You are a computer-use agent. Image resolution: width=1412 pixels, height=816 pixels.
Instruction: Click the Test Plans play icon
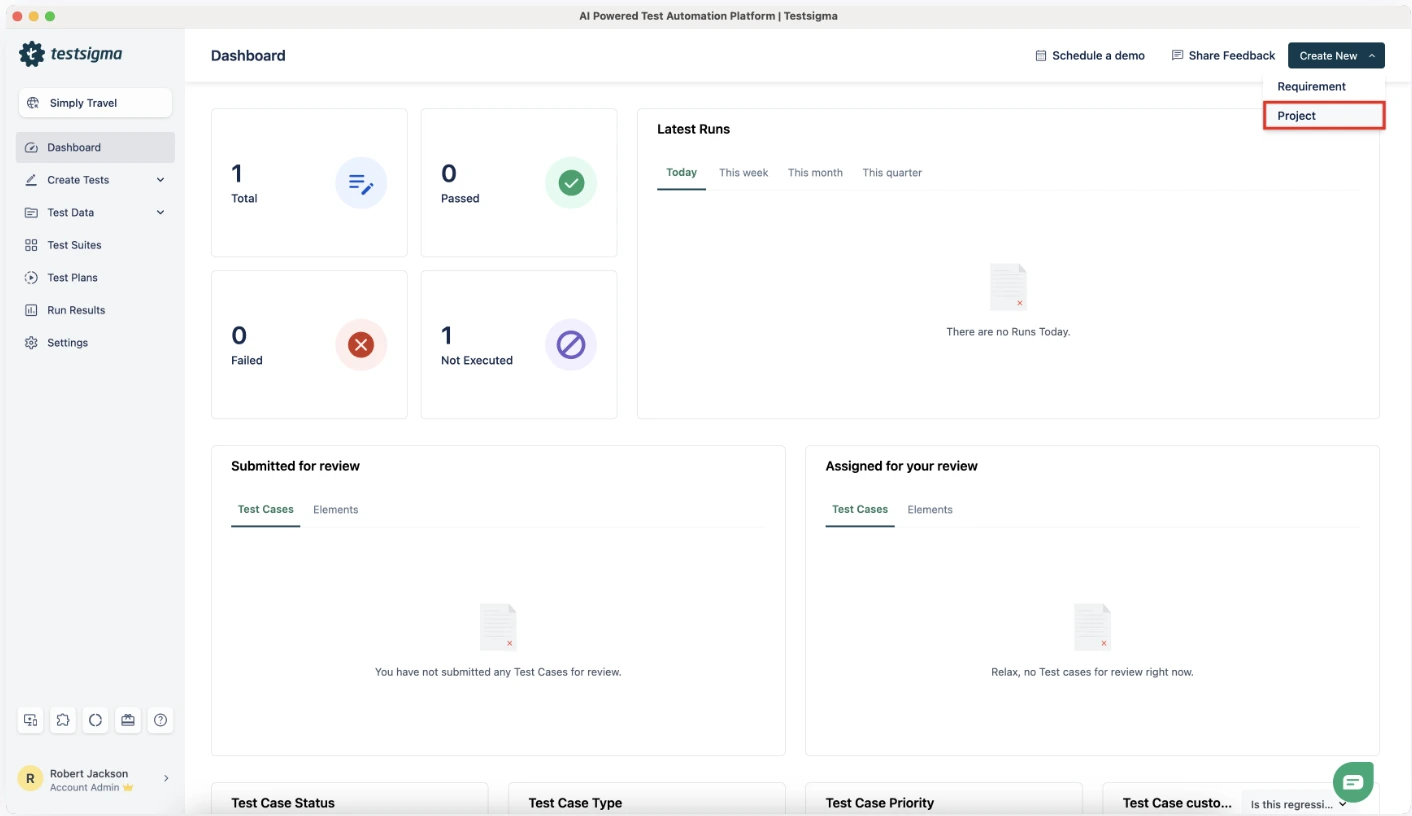(31, 277)
